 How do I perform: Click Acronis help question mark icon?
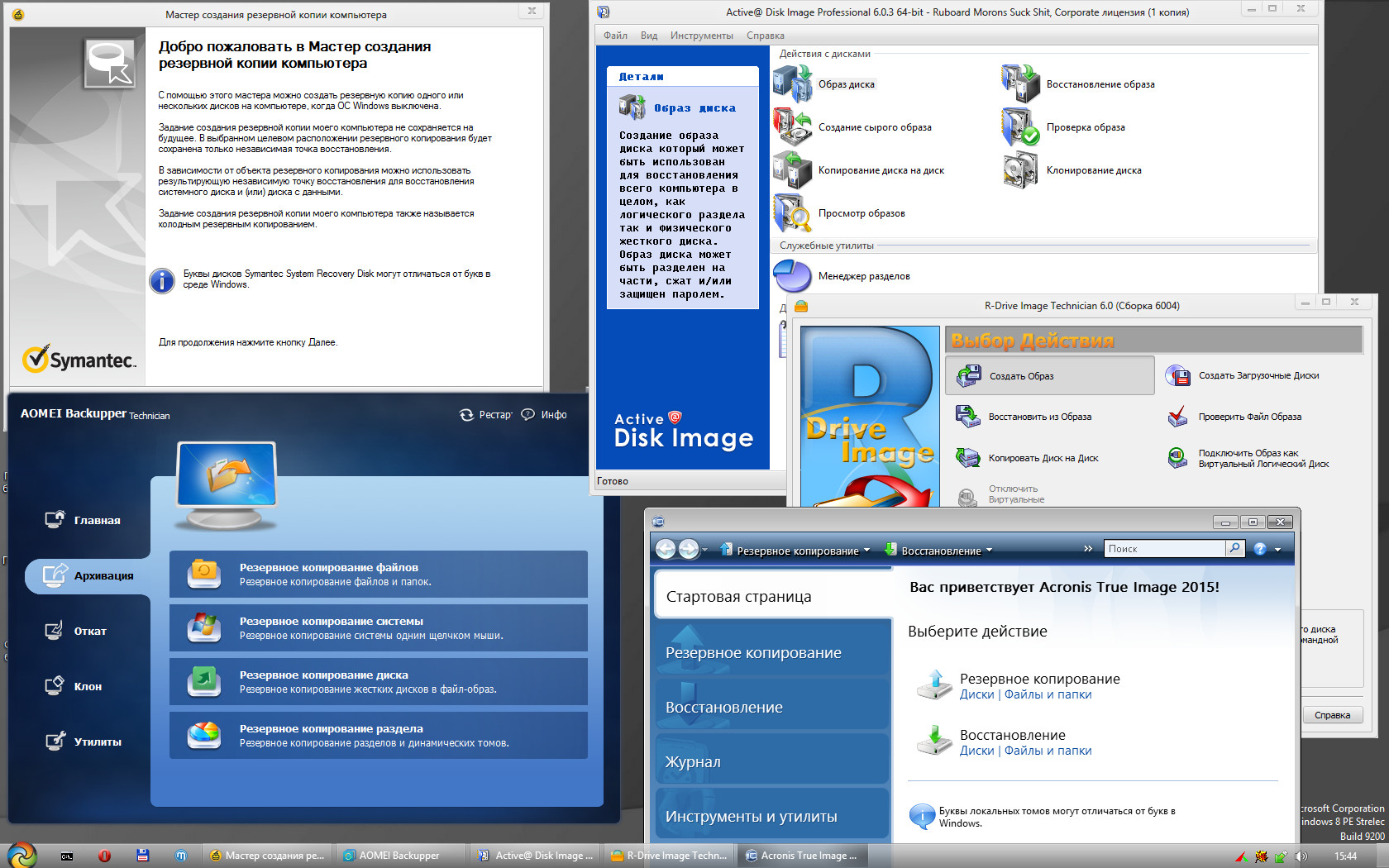[x=1260, y=549]
